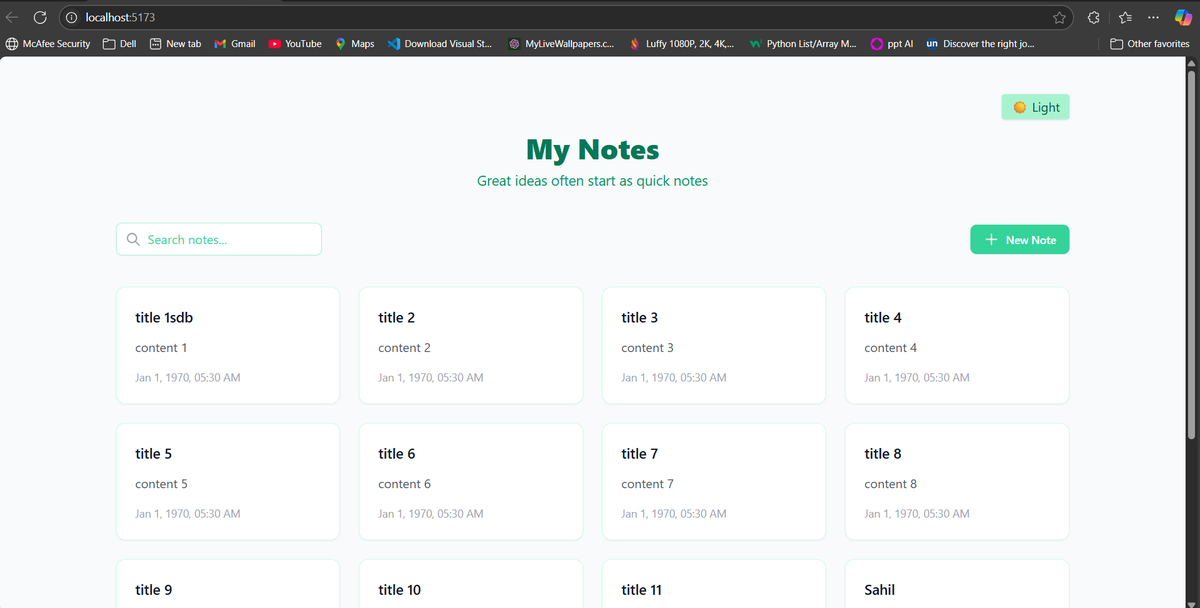Image resolution: width=1200 pixels, height=608 pixels.
Task: Open the Copilot icon in browser toolbar
Action: click(x=1184, y=17)
